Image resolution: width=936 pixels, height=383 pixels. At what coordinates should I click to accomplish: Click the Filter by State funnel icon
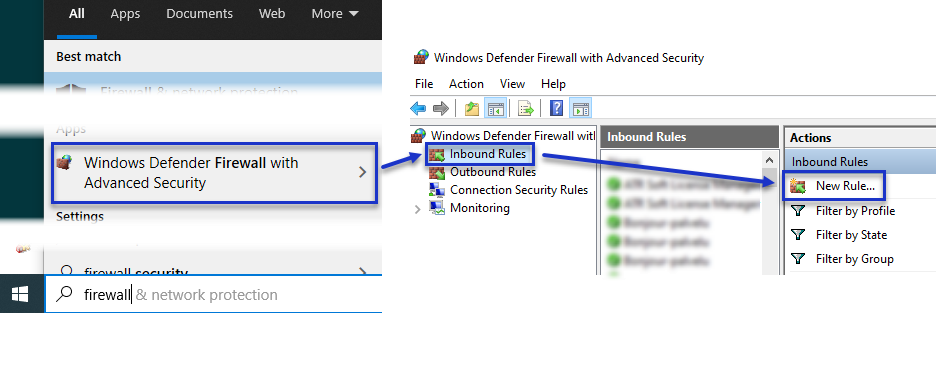798,234
